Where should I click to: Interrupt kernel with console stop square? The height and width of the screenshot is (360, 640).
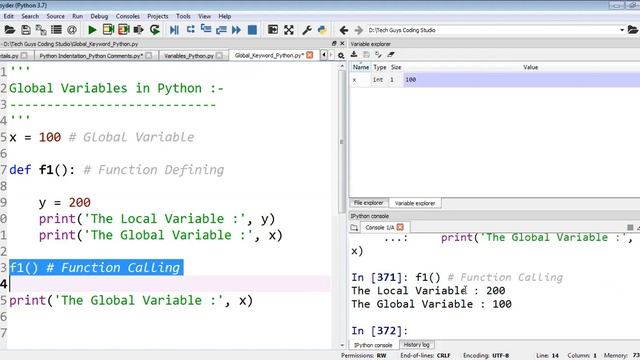630,227
